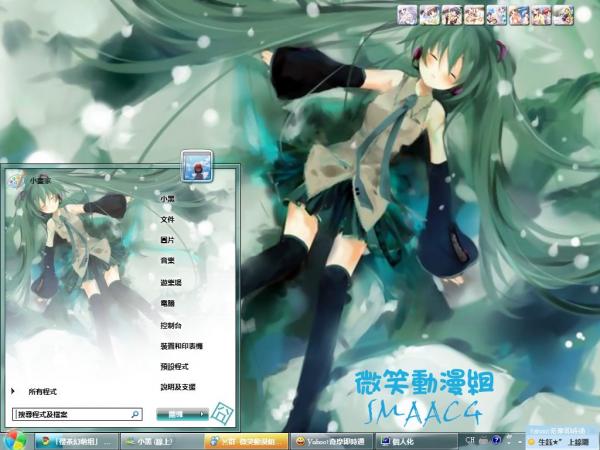Open 預設程式 Default Programs
The image size is (600, 450).
pos(174,367)
